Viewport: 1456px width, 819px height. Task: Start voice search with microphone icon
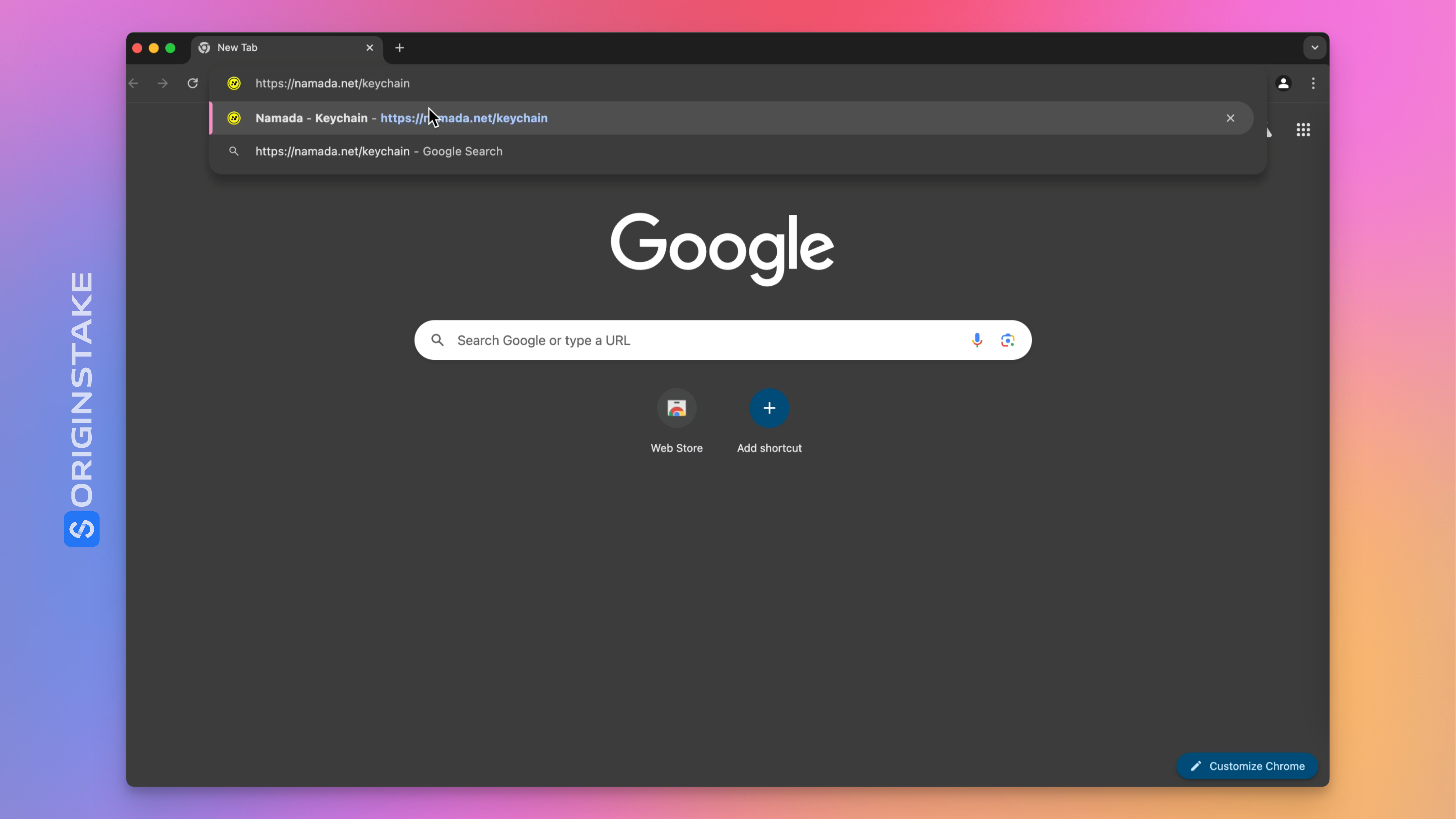pyautogui.click(x=977, y=340)
